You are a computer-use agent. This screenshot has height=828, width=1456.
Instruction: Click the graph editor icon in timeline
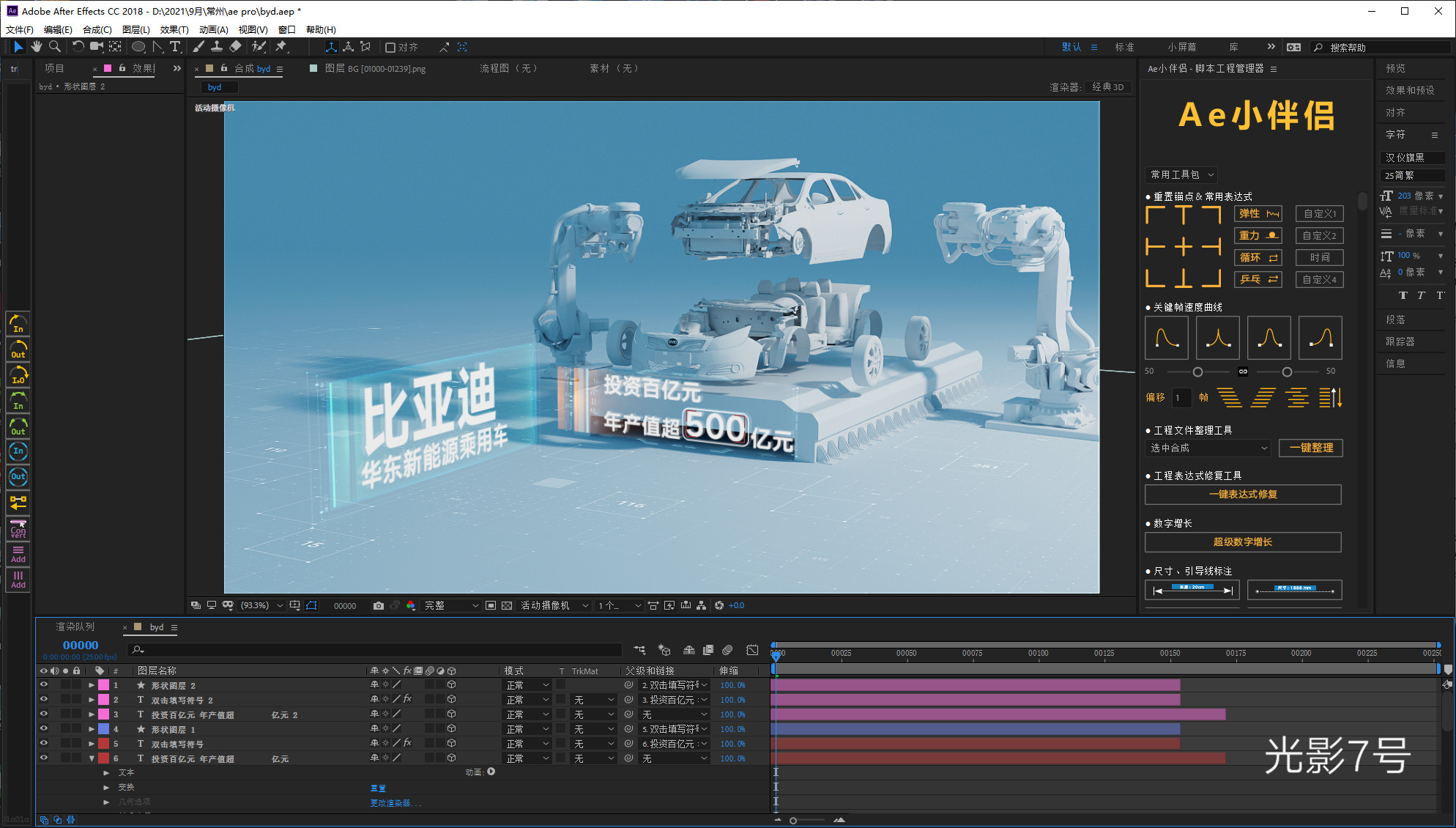point(752,650)
